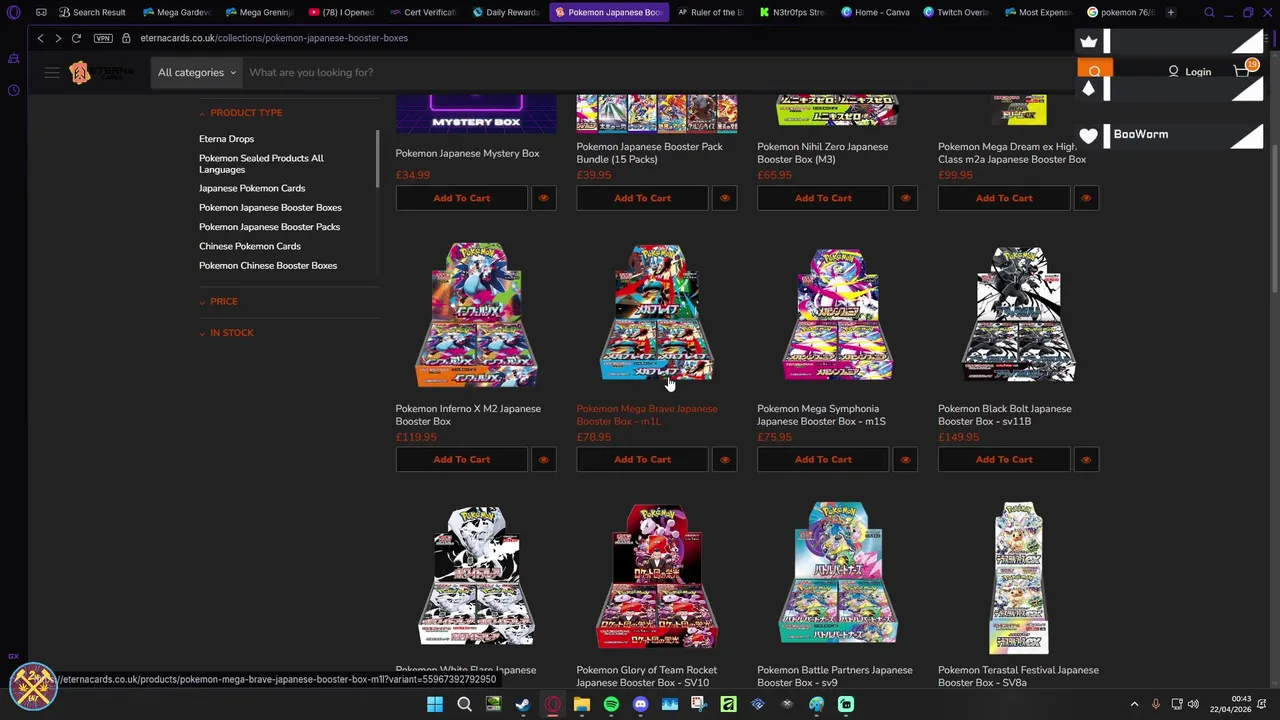The height and width of the screenshot is (720, 1280).
Task: Quick view Mega Dream ex box eye icon
Action: pos(1086,198)
